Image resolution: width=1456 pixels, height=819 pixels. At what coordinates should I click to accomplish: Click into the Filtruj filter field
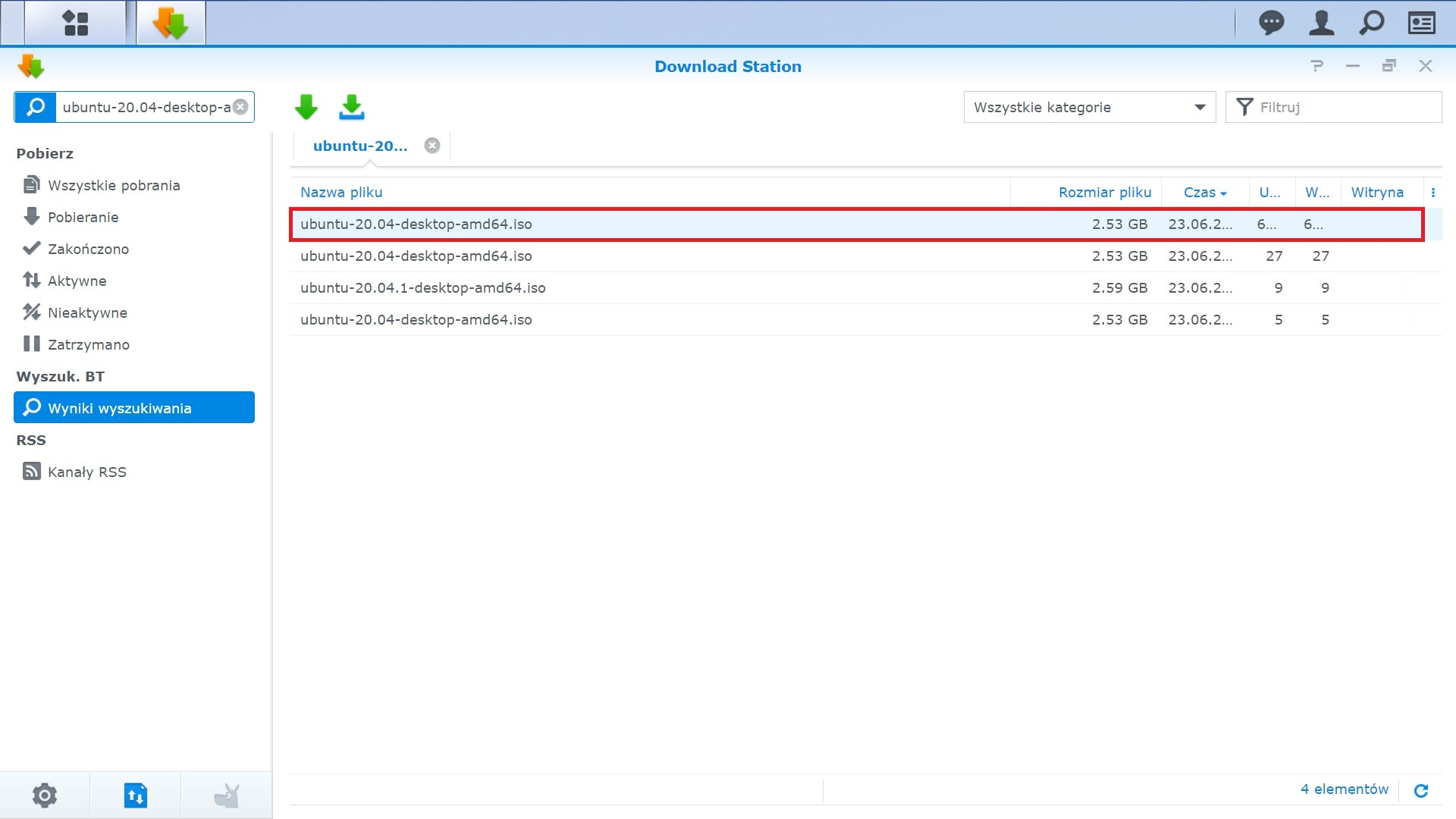1334,107
